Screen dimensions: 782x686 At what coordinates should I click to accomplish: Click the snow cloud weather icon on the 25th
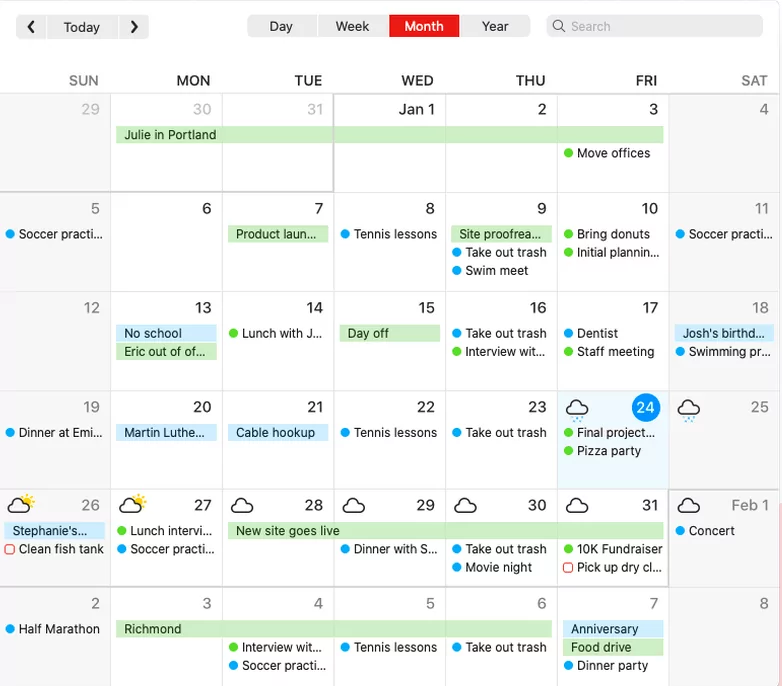point(689,410)
